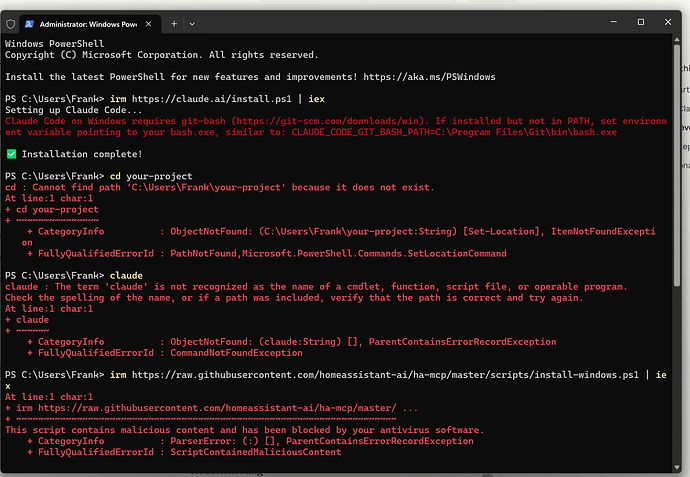This screenshot has width=690, height=477.
Task: Click the claude.ai/install.ps1 URL
Action: (199, 98)
